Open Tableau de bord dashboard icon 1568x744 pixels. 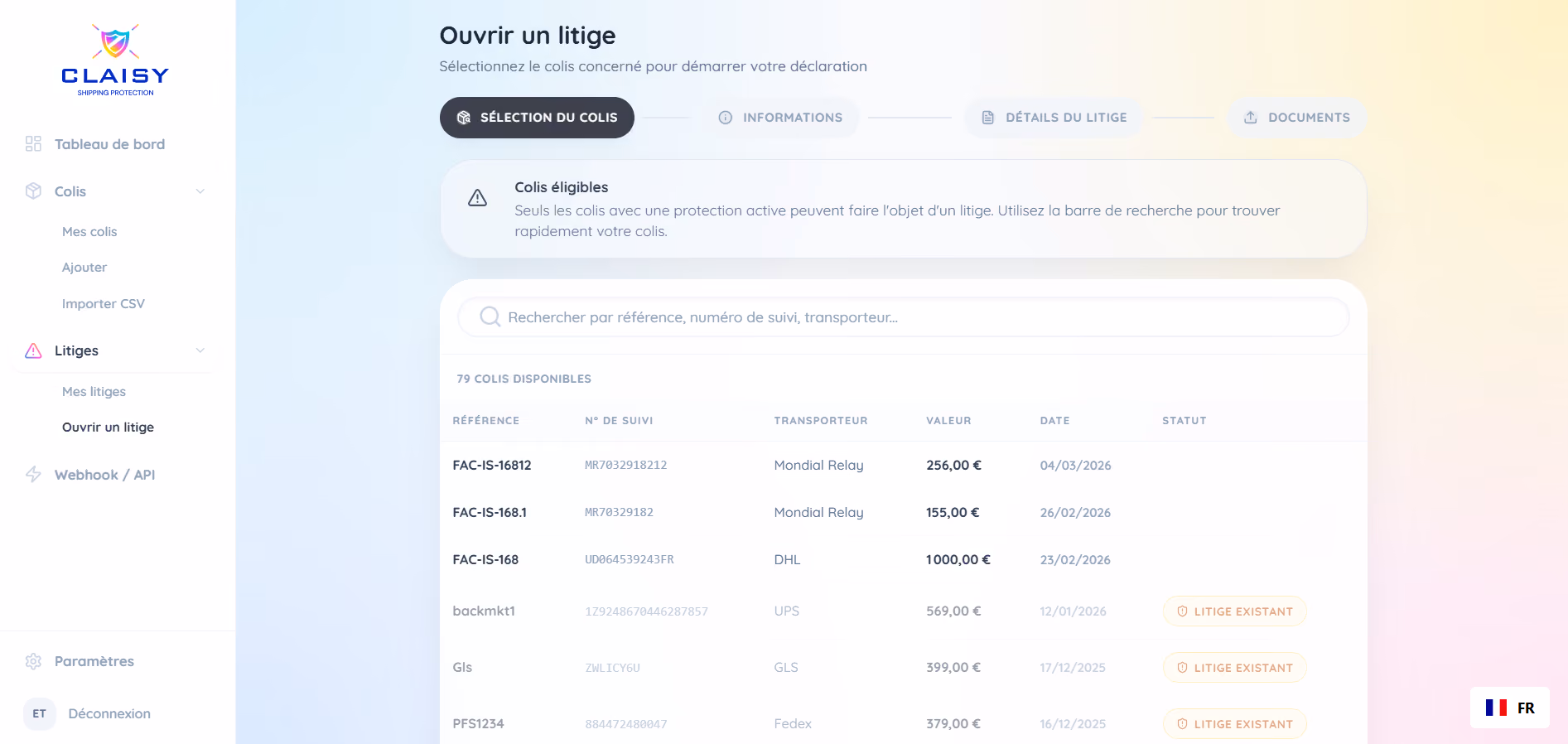(x=33, y=144)
